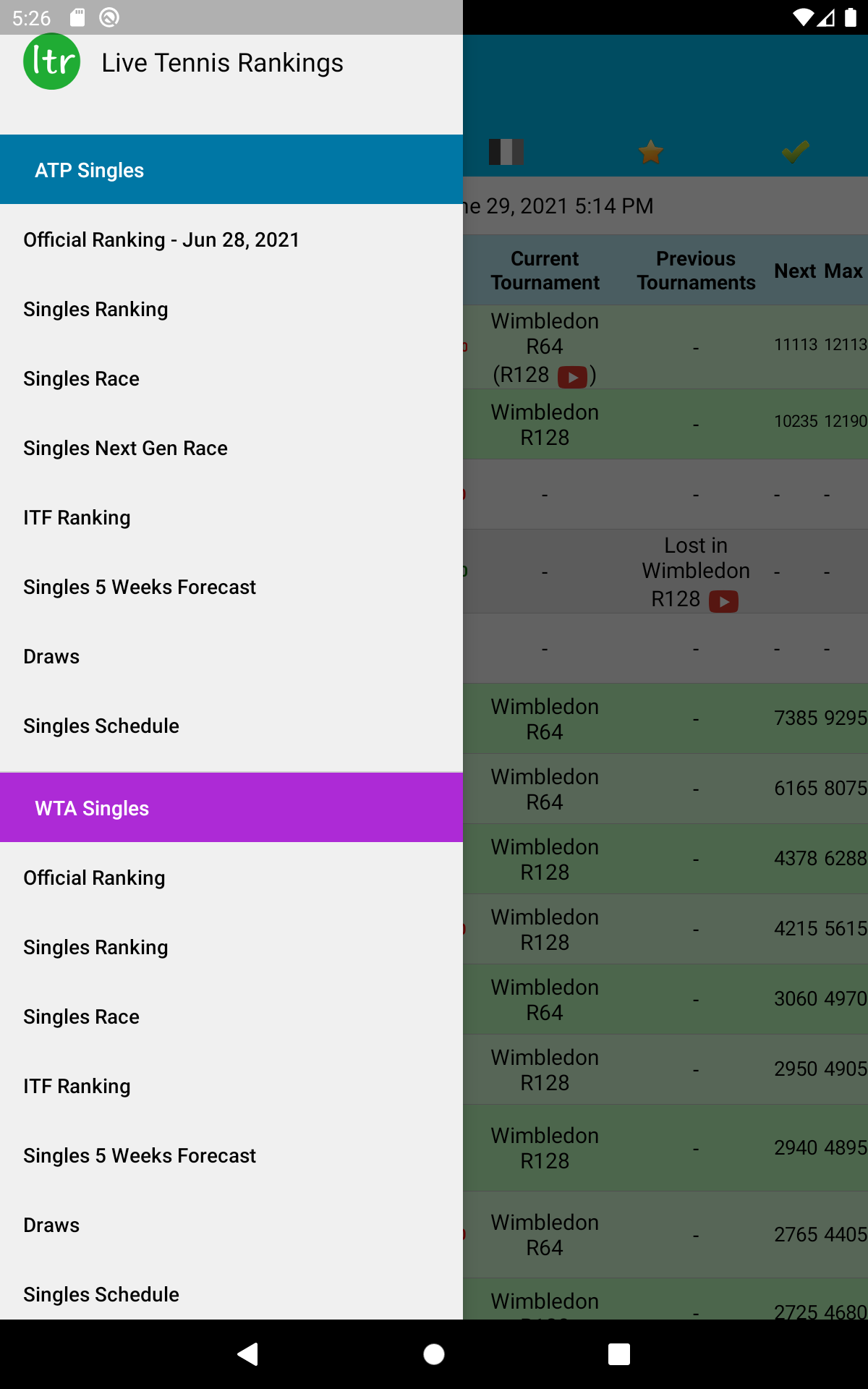
Task: Tap the Live Tennis Rankings title
Action: pyautogui.click(x=222, y=63)
